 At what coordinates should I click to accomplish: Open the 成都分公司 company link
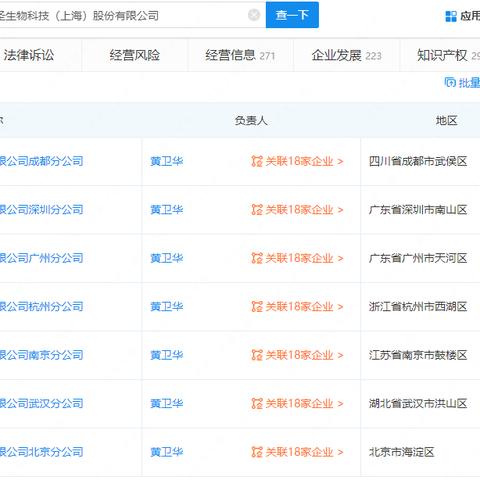41,161
